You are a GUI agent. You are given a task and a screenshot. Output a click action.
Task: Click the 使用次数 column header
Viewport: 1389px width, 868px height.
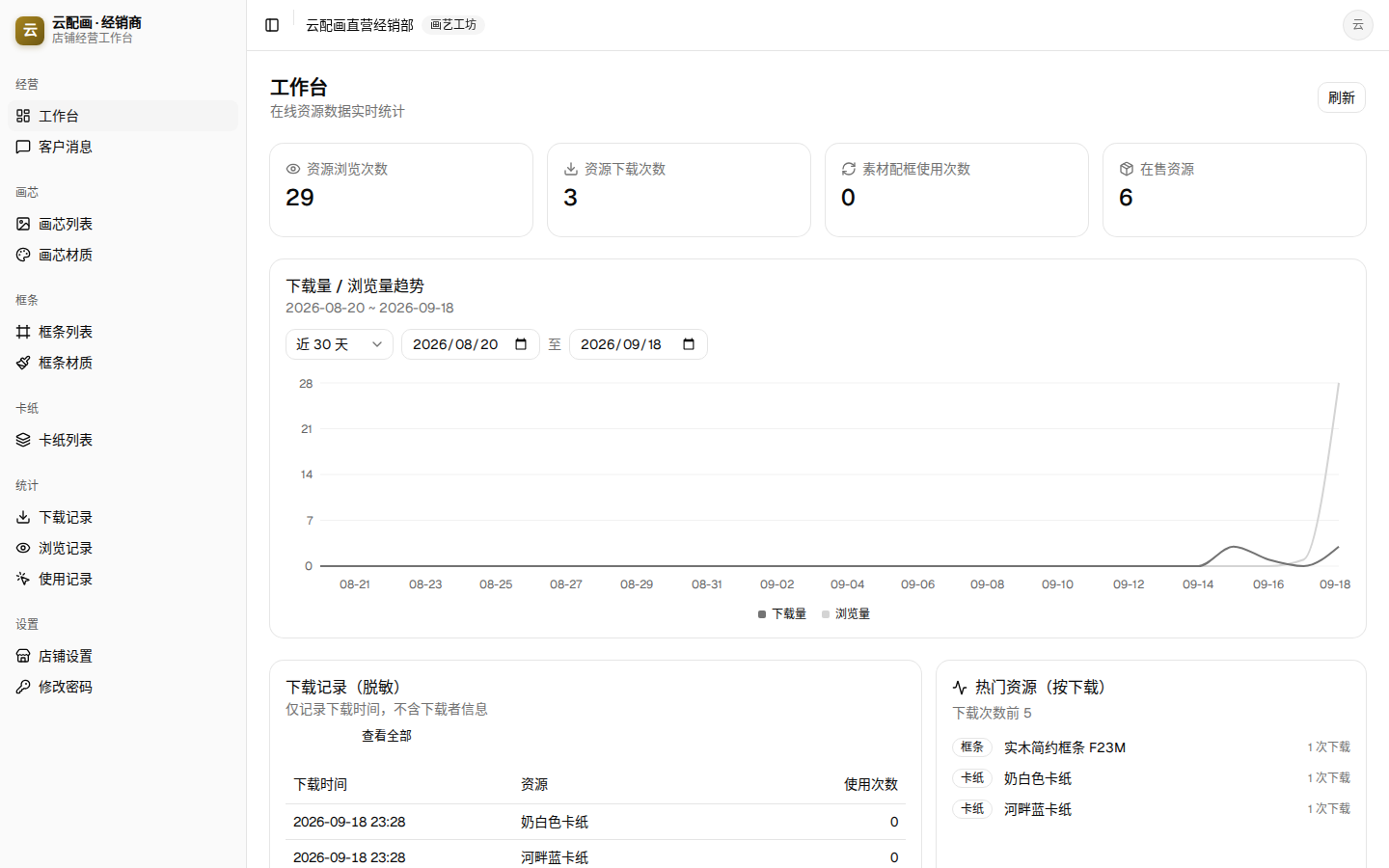coord(871,785)
